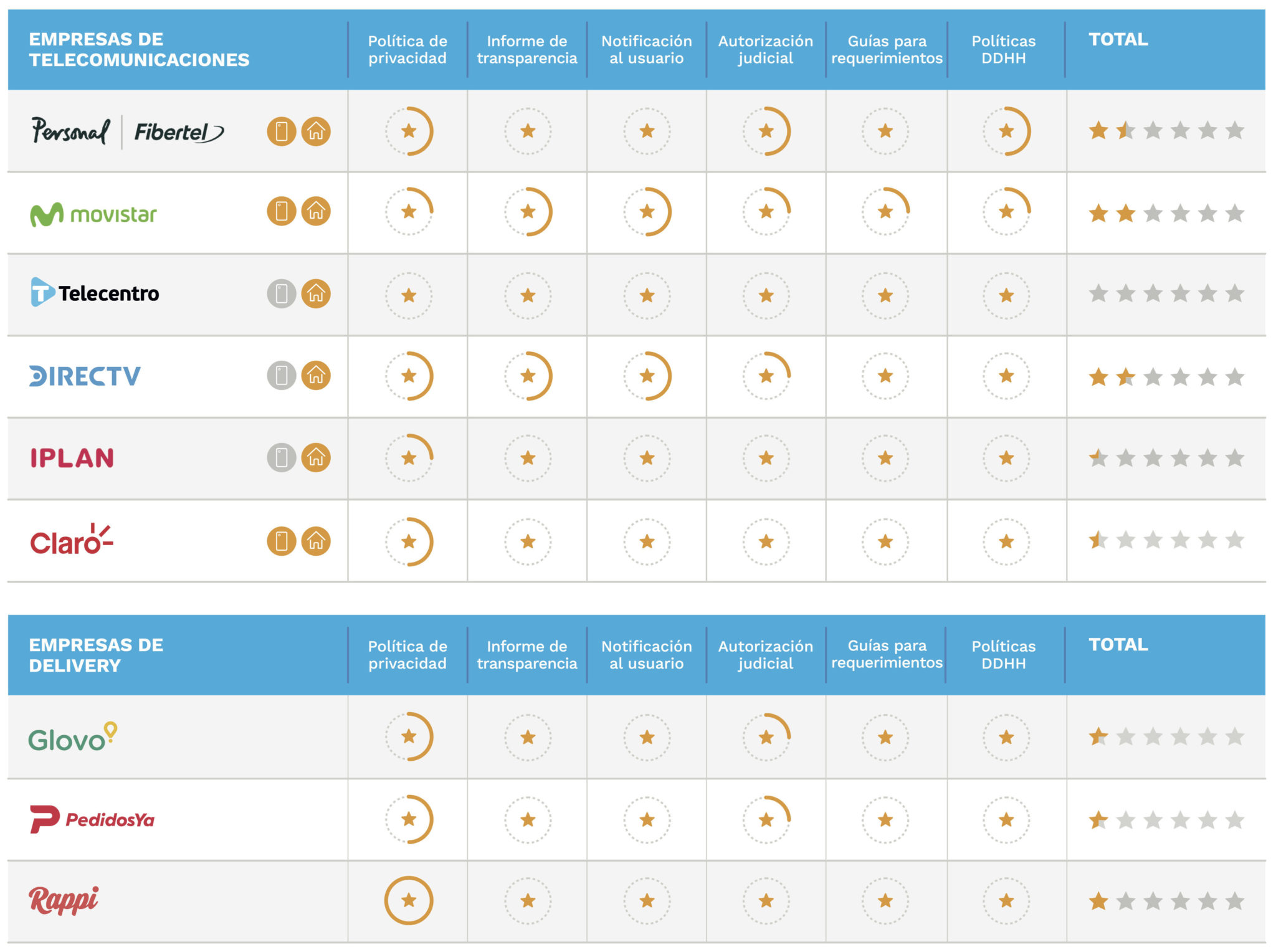
Task: Click Movistar's transparency report star badge
Action: 528,212
